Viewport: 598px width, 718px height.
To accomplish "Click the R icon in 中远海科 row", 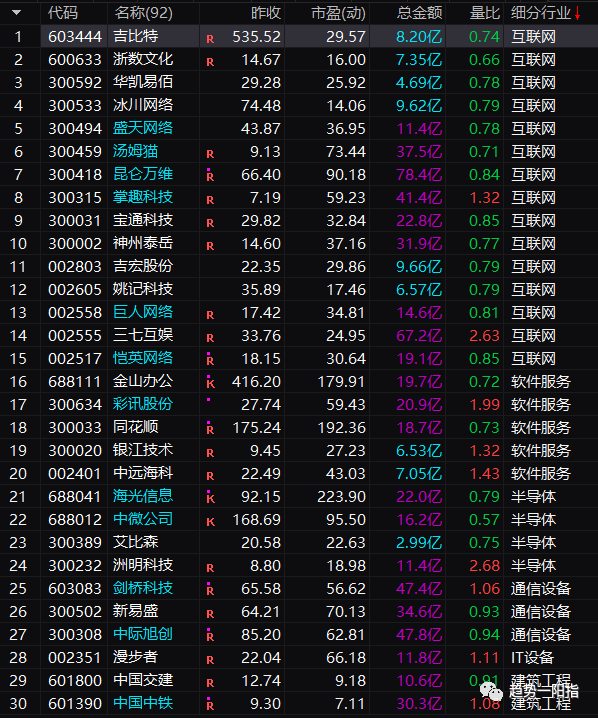I will pos(210,476).
